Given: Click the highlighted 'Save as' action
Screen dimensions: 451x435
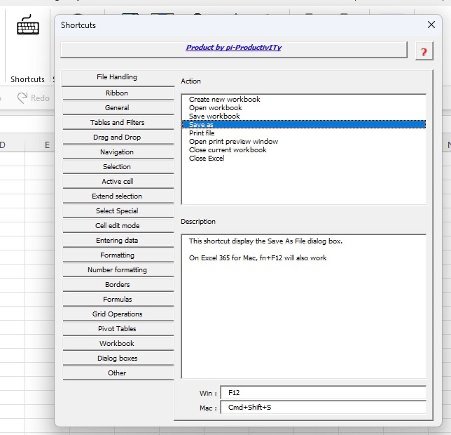Looking at the screenshot, I should [304, 124].
